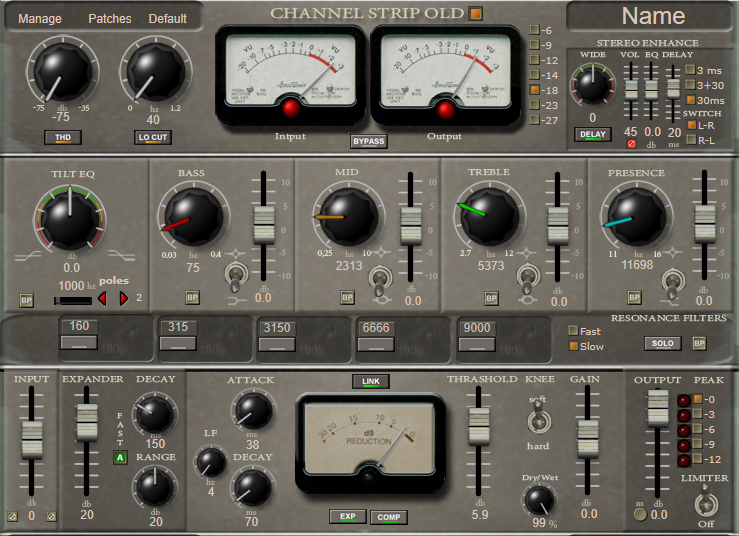Click the THD knob showing -75 db

tap(62, 72)
